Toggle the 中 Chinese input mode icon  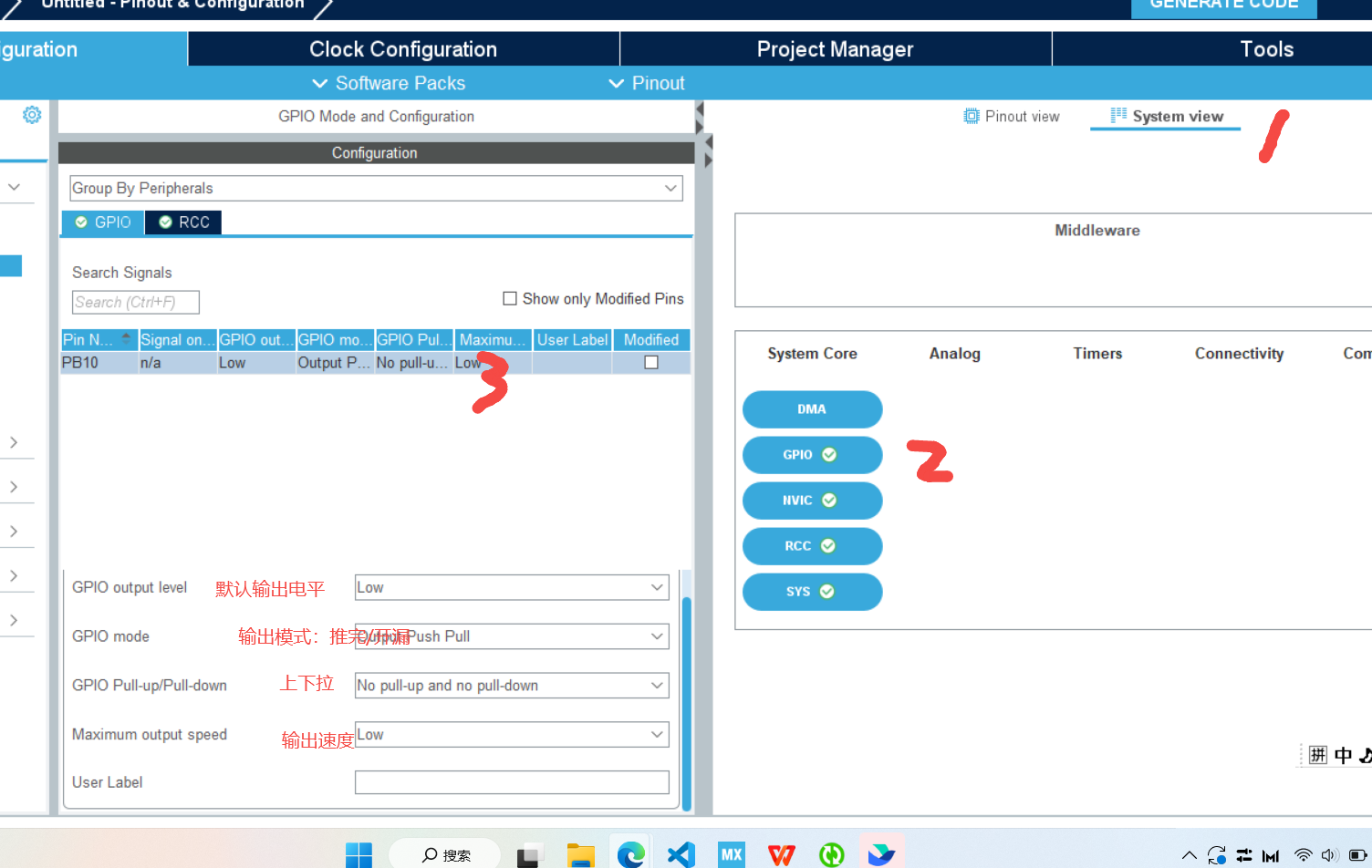coord(1343,755)
